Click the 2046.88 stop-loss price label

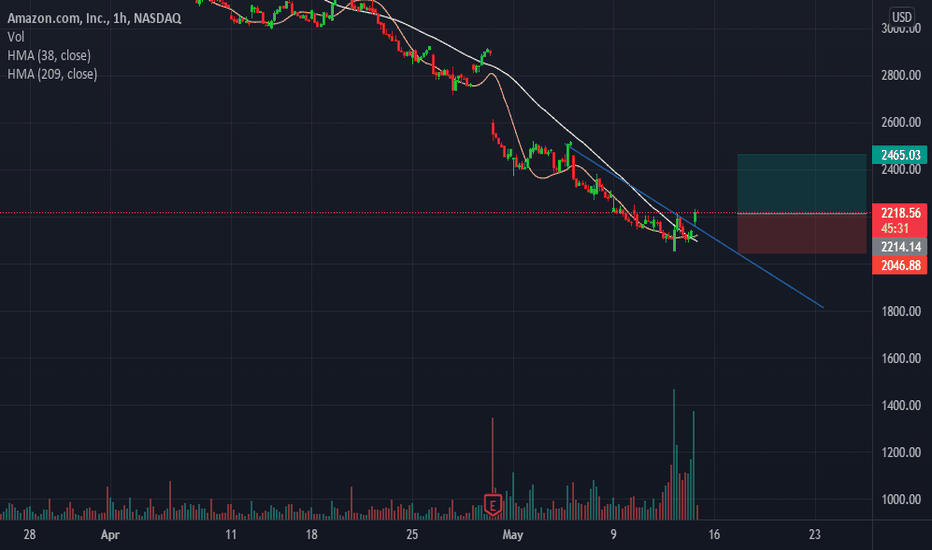click(899, 266)
